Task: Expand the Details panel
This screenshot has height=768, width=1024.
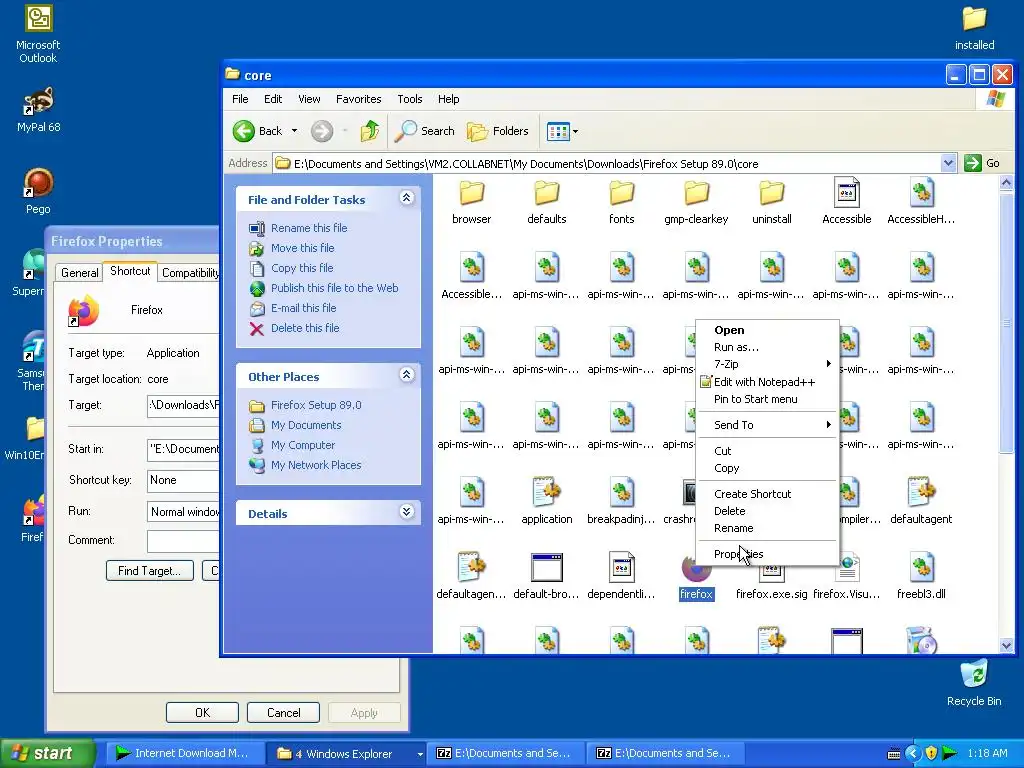Action: pyautogui.click(x=406, y=511)
